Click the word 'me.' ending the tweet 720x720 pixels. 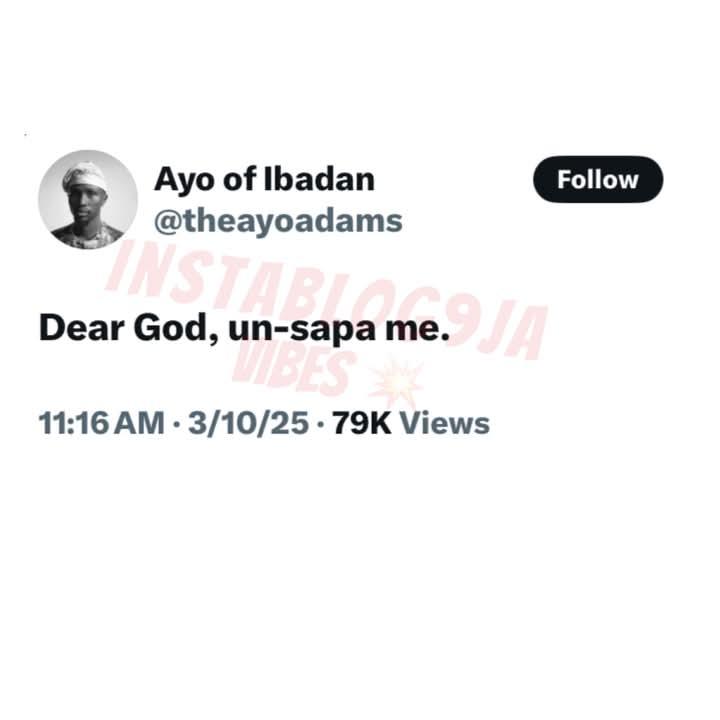[417, 330]
